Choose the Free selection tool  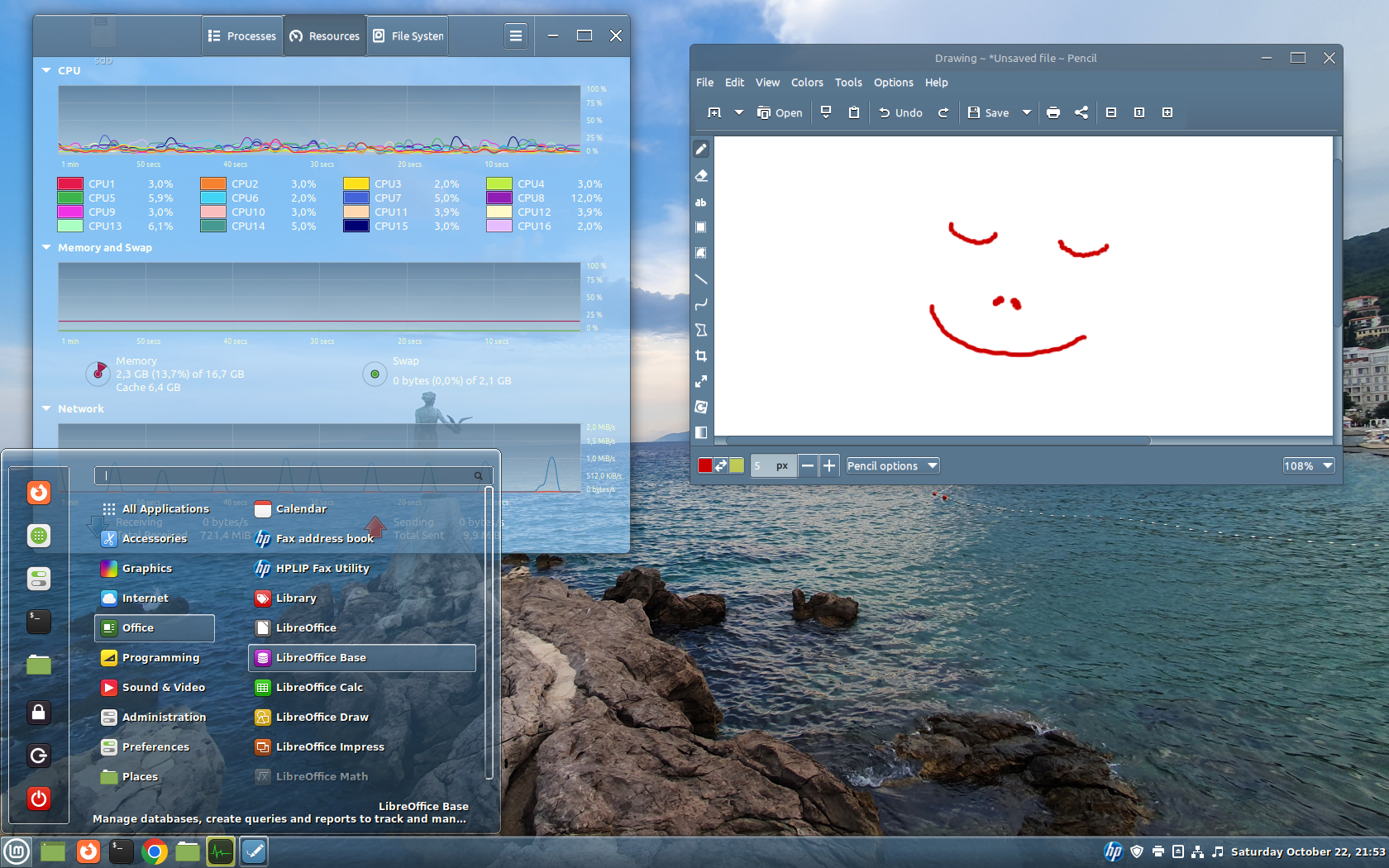click(x=701, y=253)
